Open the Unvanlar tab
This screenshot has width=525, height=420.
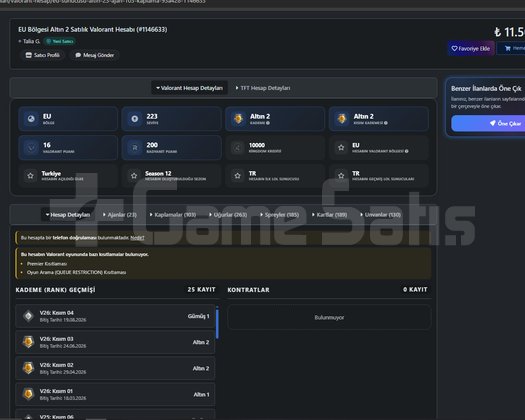(380, 215)
